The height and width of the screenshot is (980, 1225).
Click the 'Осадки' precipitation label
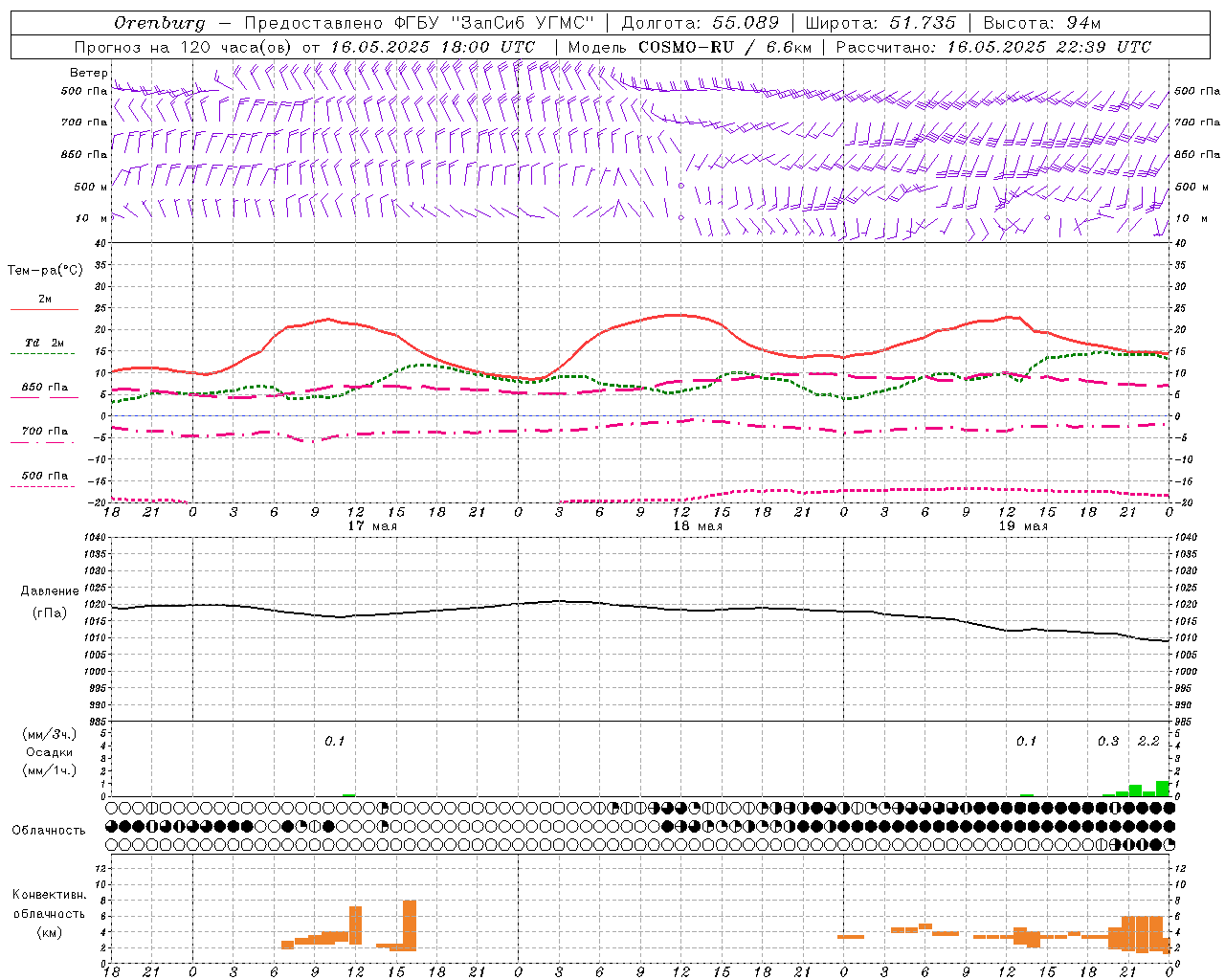(50, 752)
